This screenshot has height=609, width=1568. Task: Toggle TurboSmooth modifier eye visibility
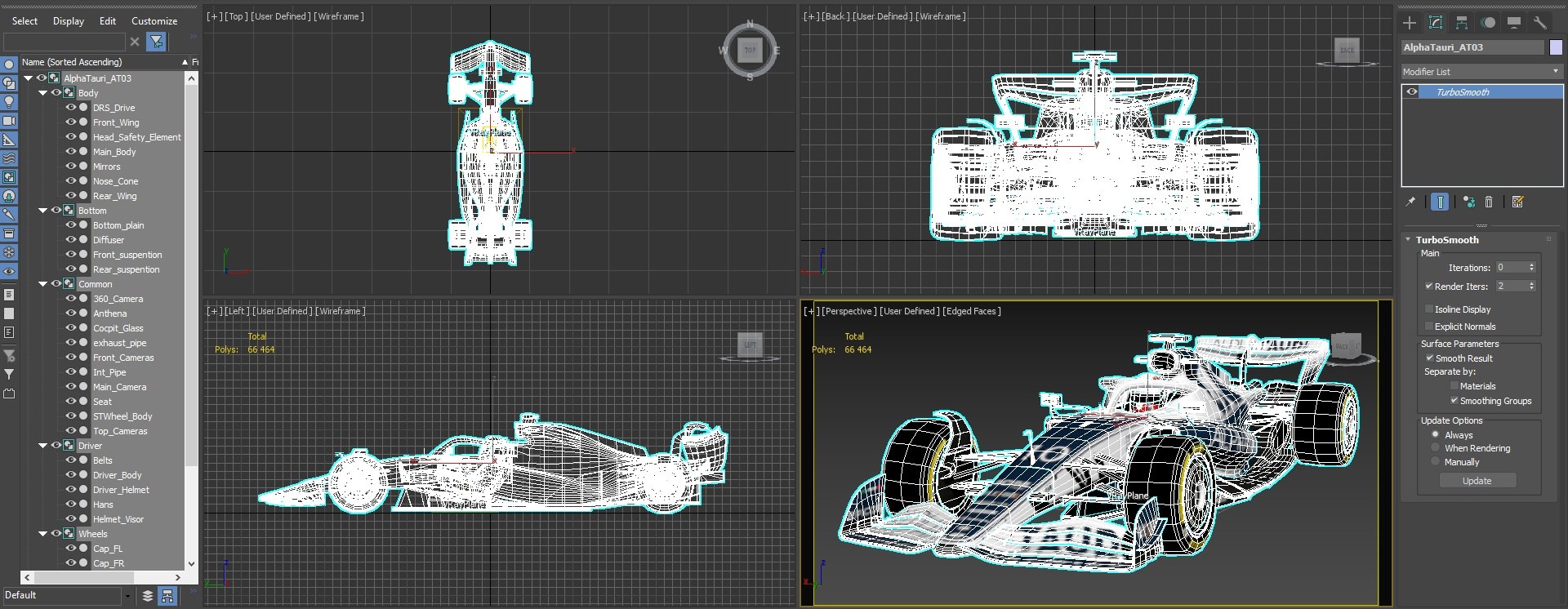[1411, 92]
